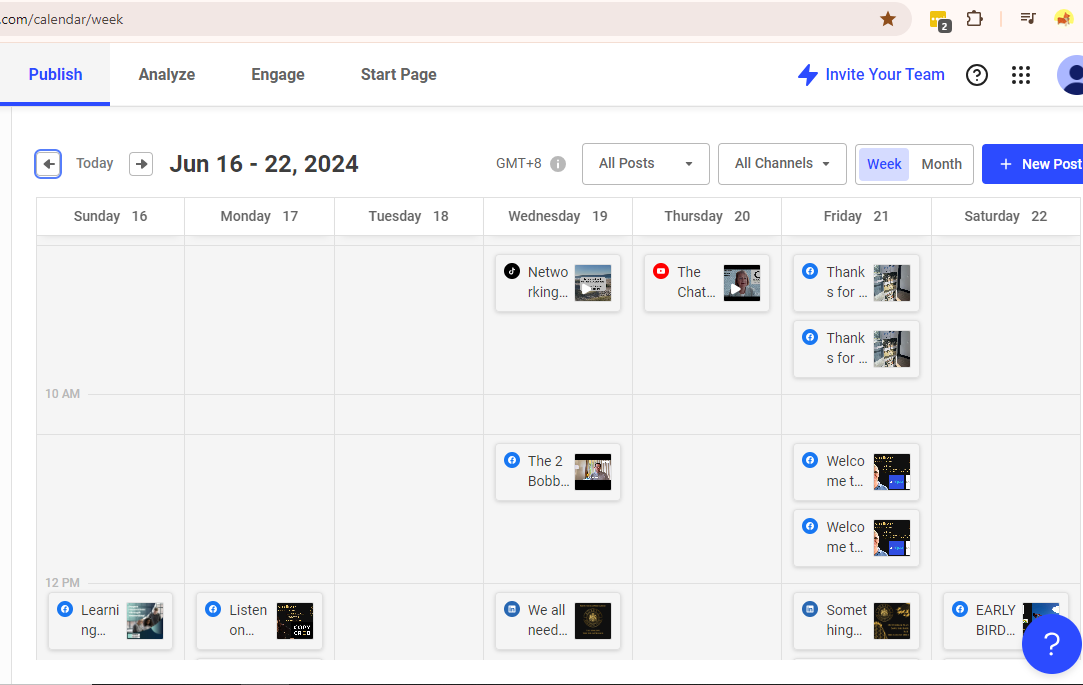The height and width of the screenshot is (685, 1083).
Task: Open the apps grid menu icon
Action: pos(1020,75)
